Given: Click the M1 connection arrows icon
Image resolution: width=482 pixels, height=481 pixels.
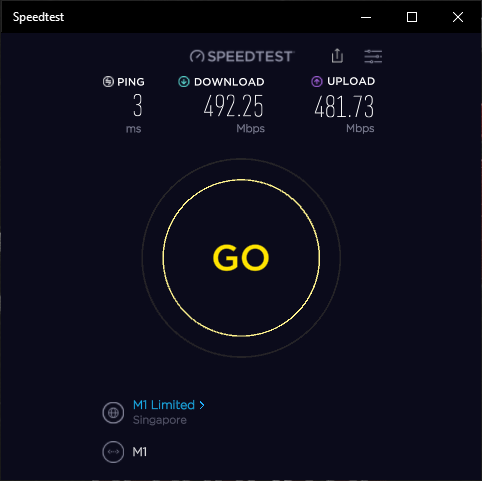Looking at the screenshot, I should (113, 452).
